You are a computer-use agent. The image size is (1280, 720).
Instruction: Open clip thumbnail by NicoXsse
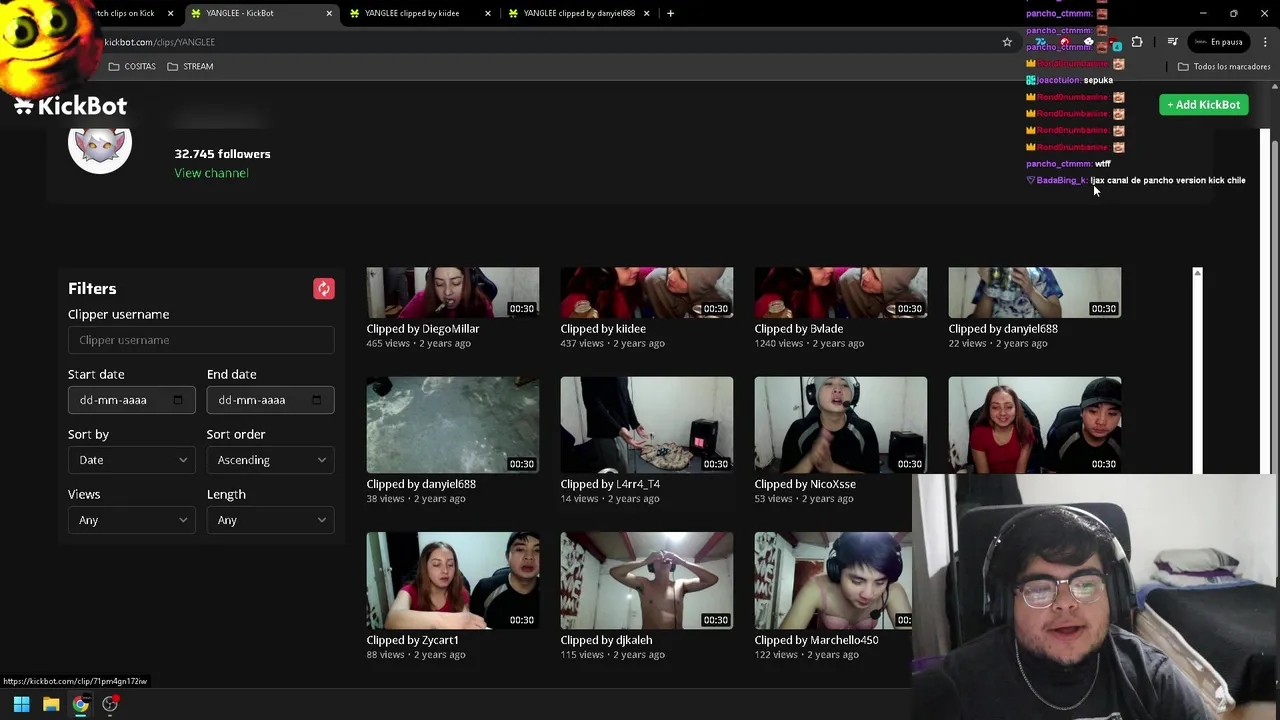tap(840, 425)
